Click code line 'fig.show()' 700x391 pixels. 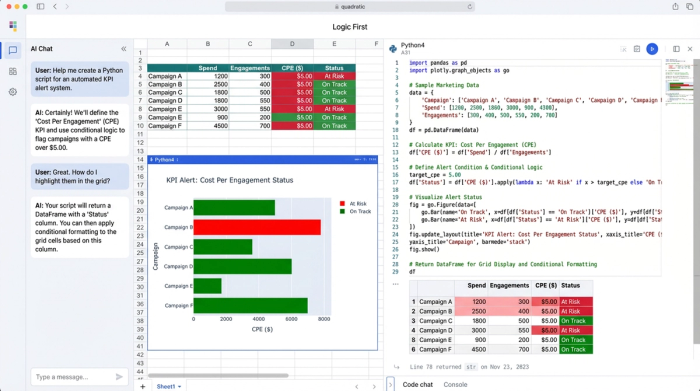coord(424,250)
